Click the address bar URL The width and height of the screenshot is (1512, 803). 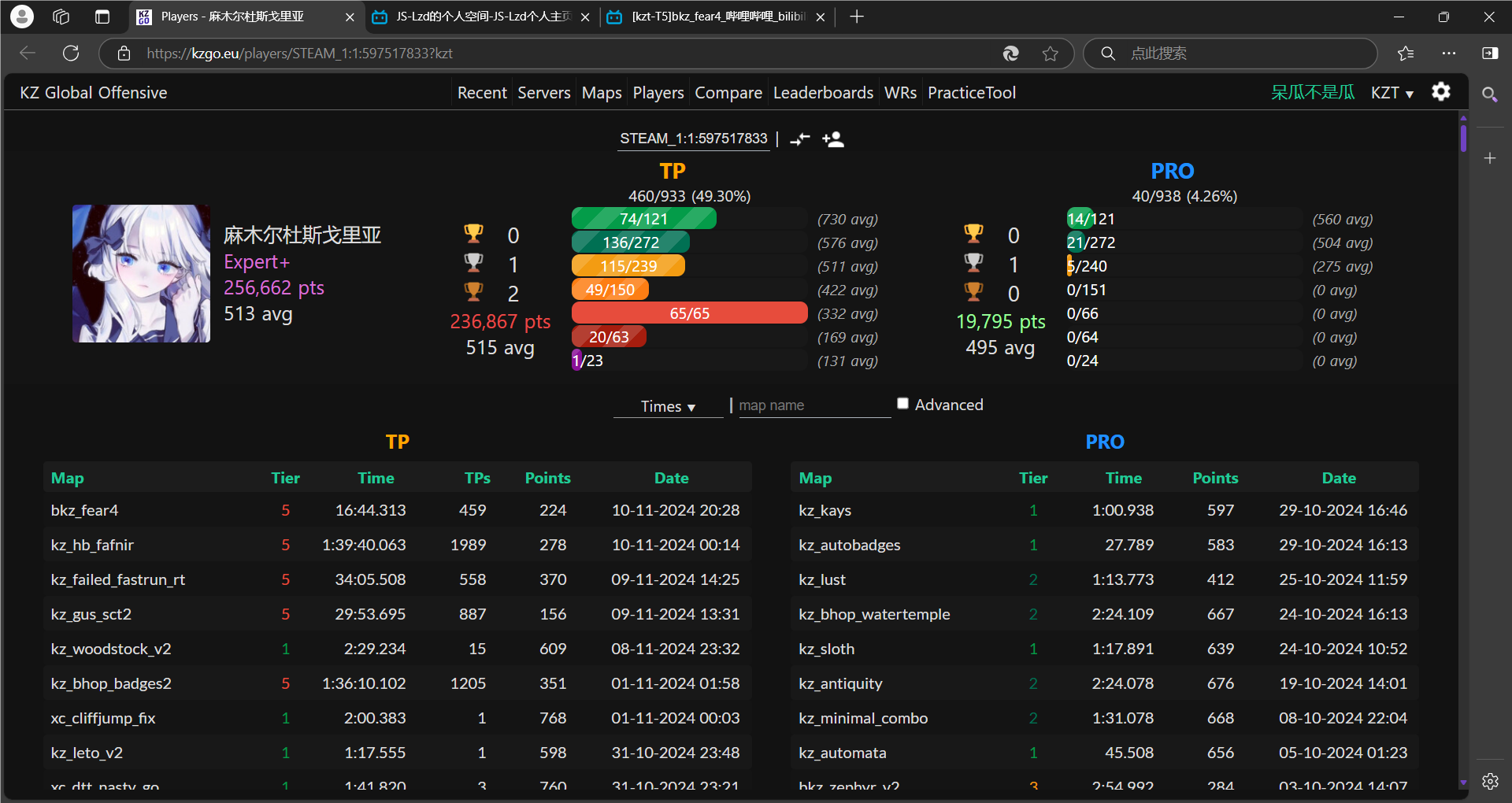[x=299, y=53]
